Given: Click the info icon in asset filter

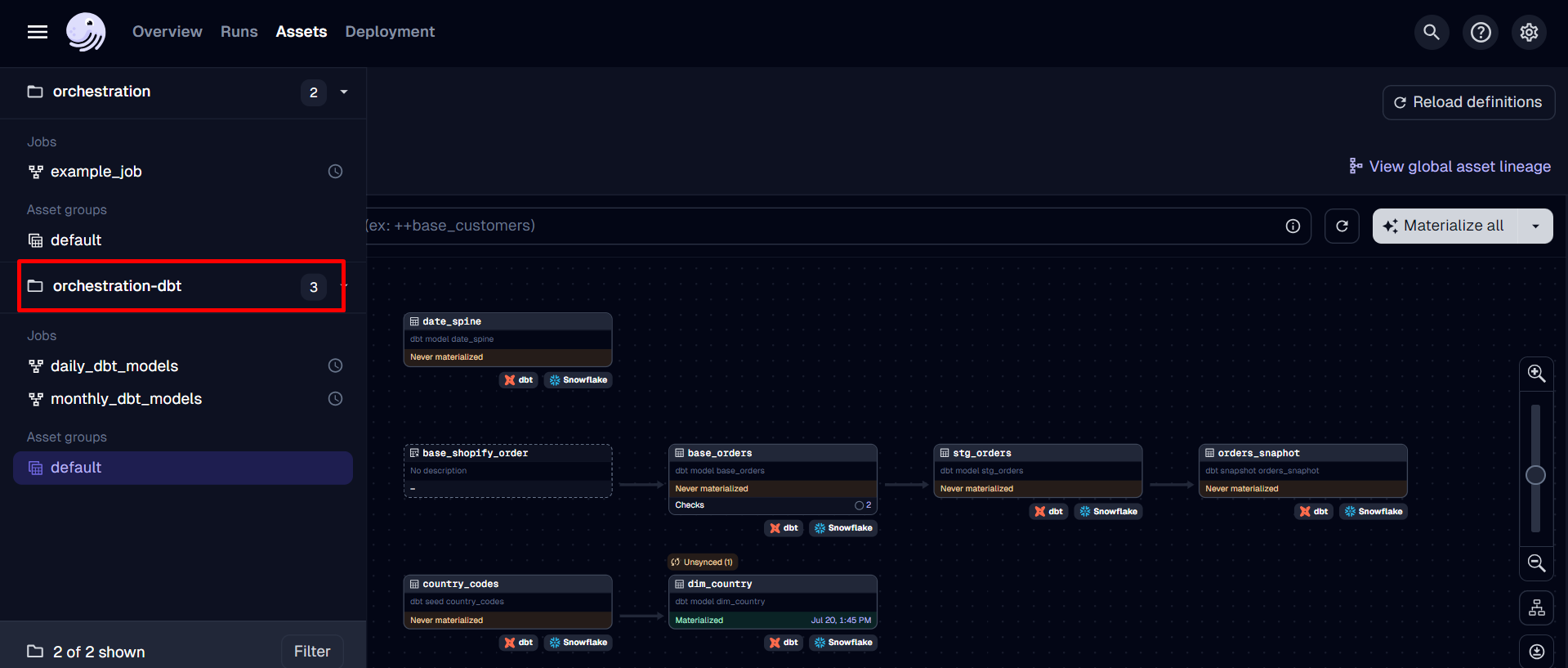Looking at the screenshot, I should pos(1293,226).
